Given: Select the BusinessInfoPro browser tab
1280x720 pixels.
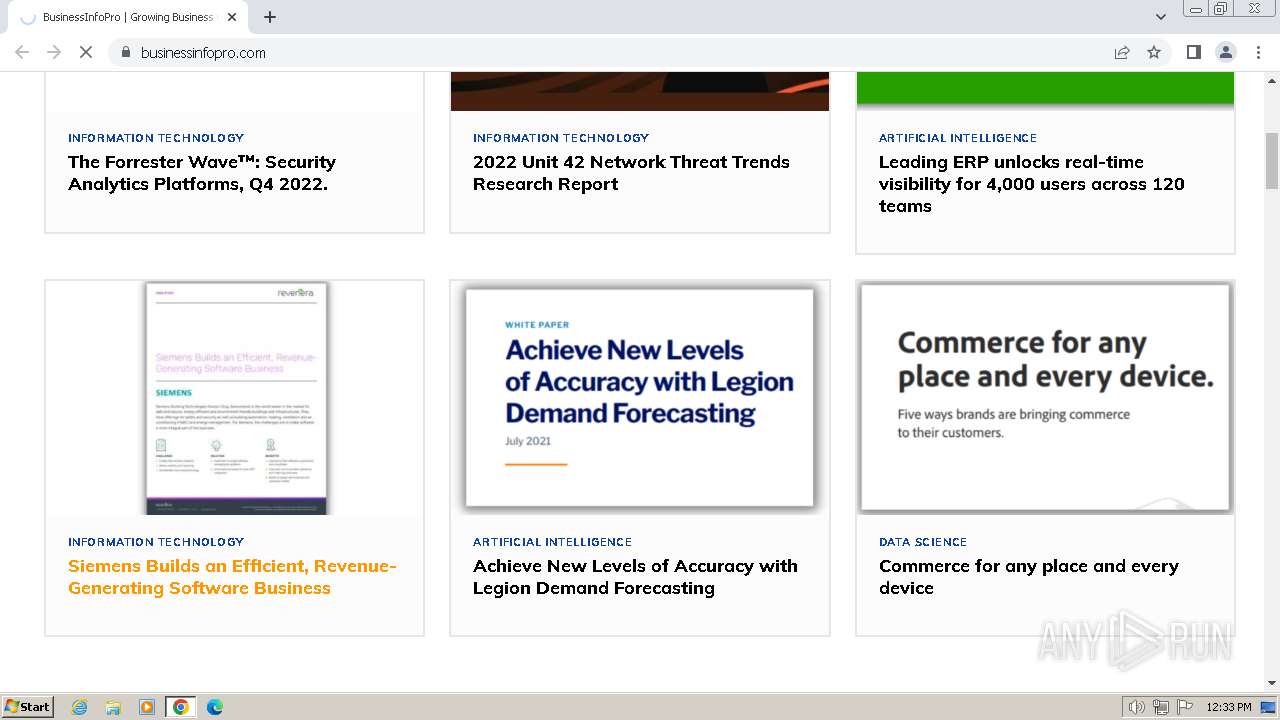Looking at the screenshot, I should coord(128,17).
